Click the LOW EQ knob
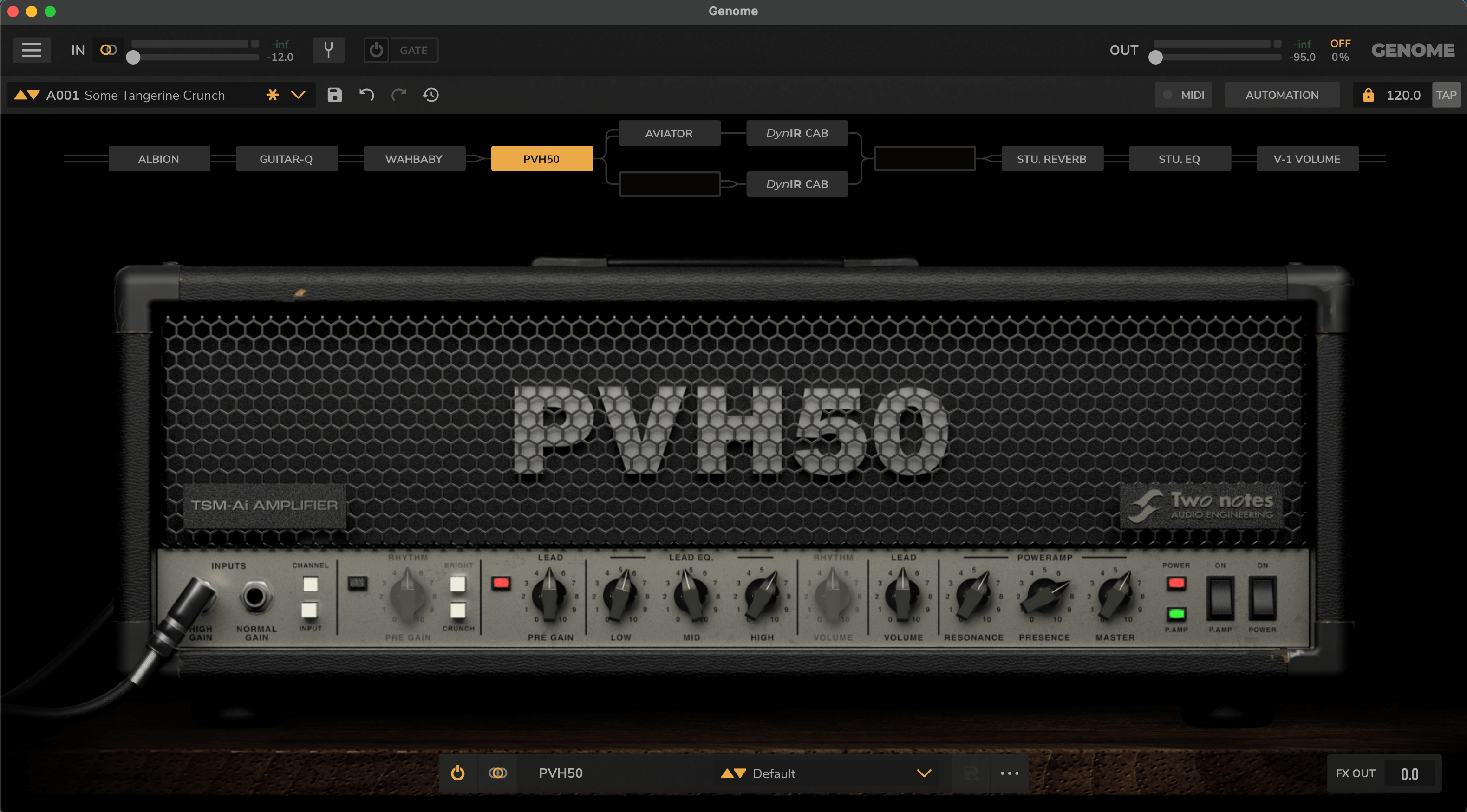The width and height of the screenshot is (1467, 812). click(x=620, y=596)
